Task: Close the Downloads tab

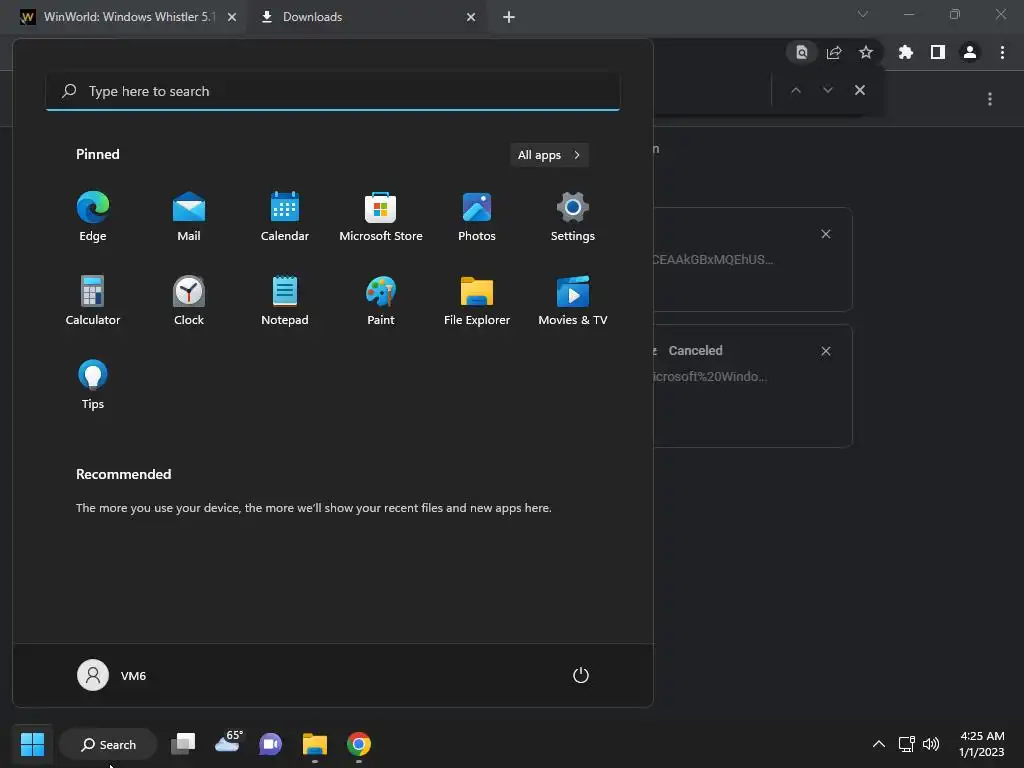Action: click(471, 17)
